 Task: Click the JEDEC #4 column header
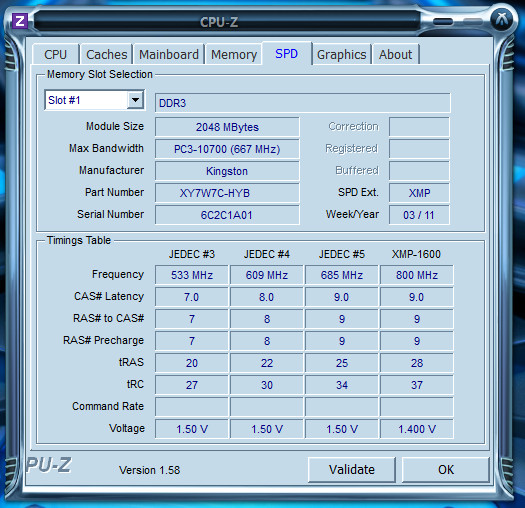267,254
